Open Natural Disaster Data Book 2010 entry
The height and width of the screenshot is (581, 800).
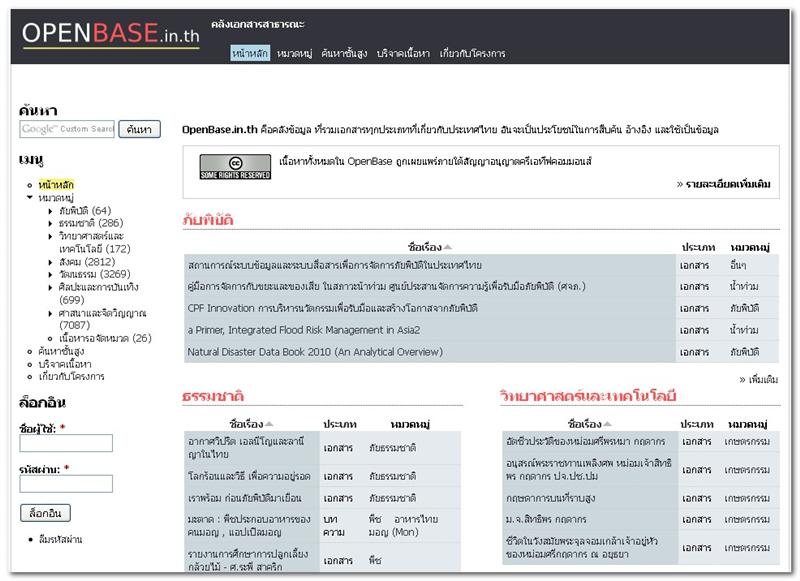[x=315, y=352]
